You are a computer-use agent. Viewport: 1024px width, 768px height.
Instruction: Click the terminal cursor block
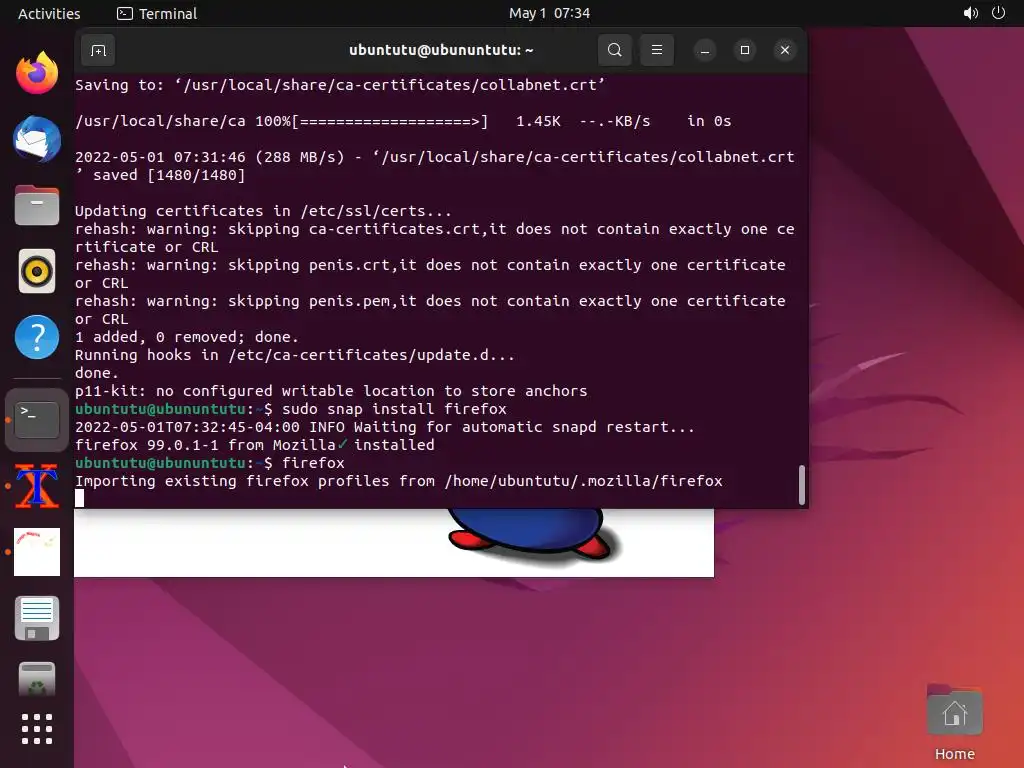[x=79, y=498]
